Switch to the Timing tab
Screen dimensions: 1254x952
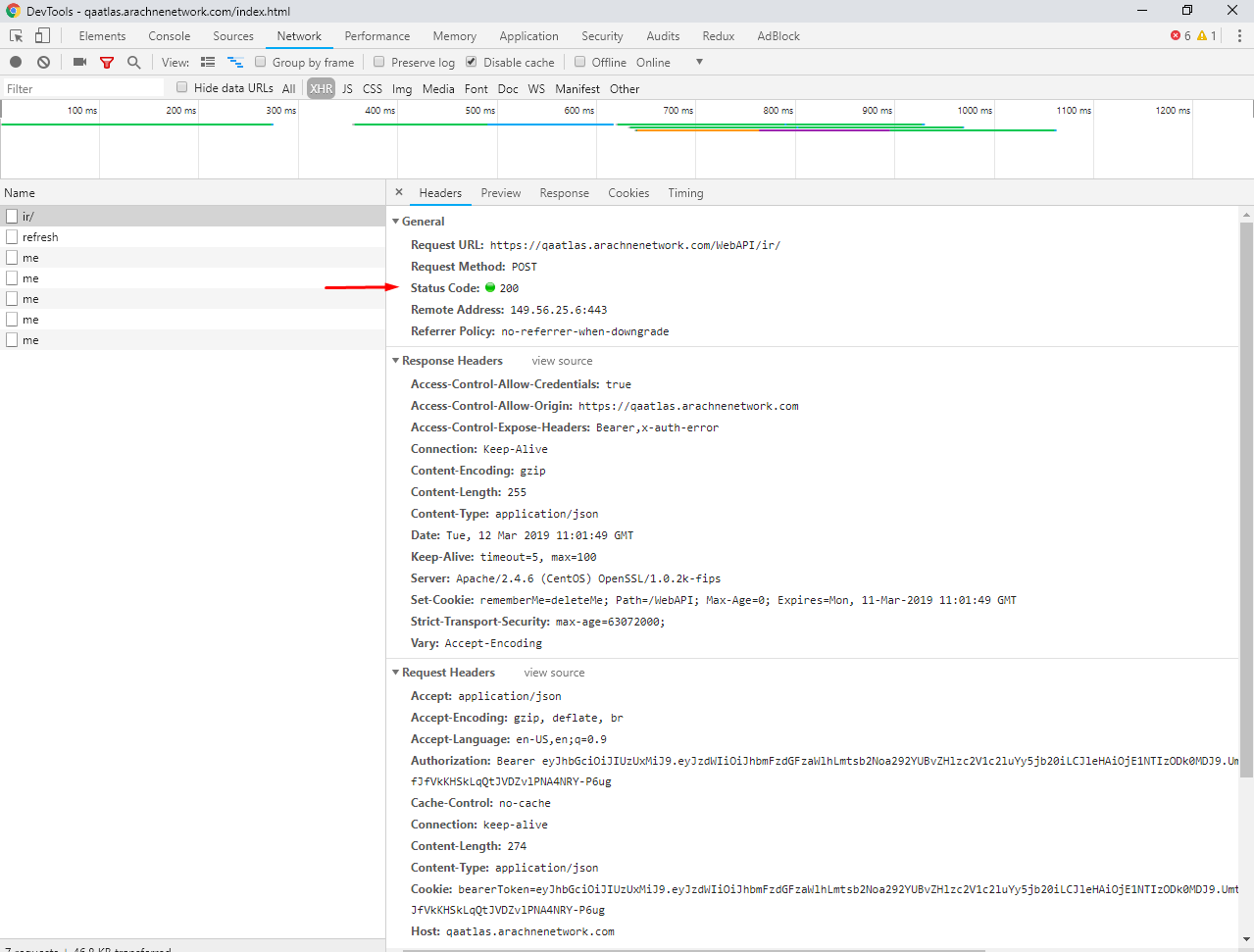pyautogui.click(x=684, y=193)
